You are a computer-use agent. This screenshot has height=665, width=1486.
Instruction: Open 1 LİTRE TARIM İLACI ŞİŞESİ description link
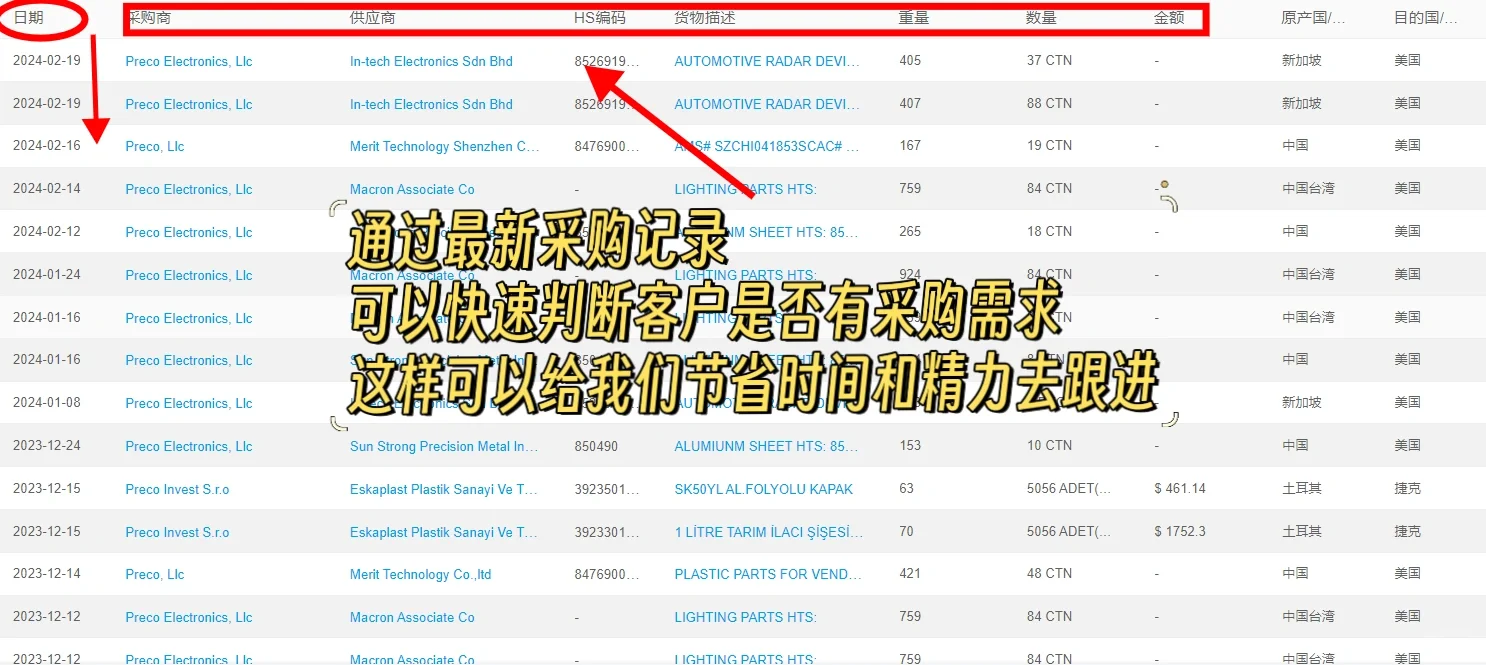coord(769,532)
